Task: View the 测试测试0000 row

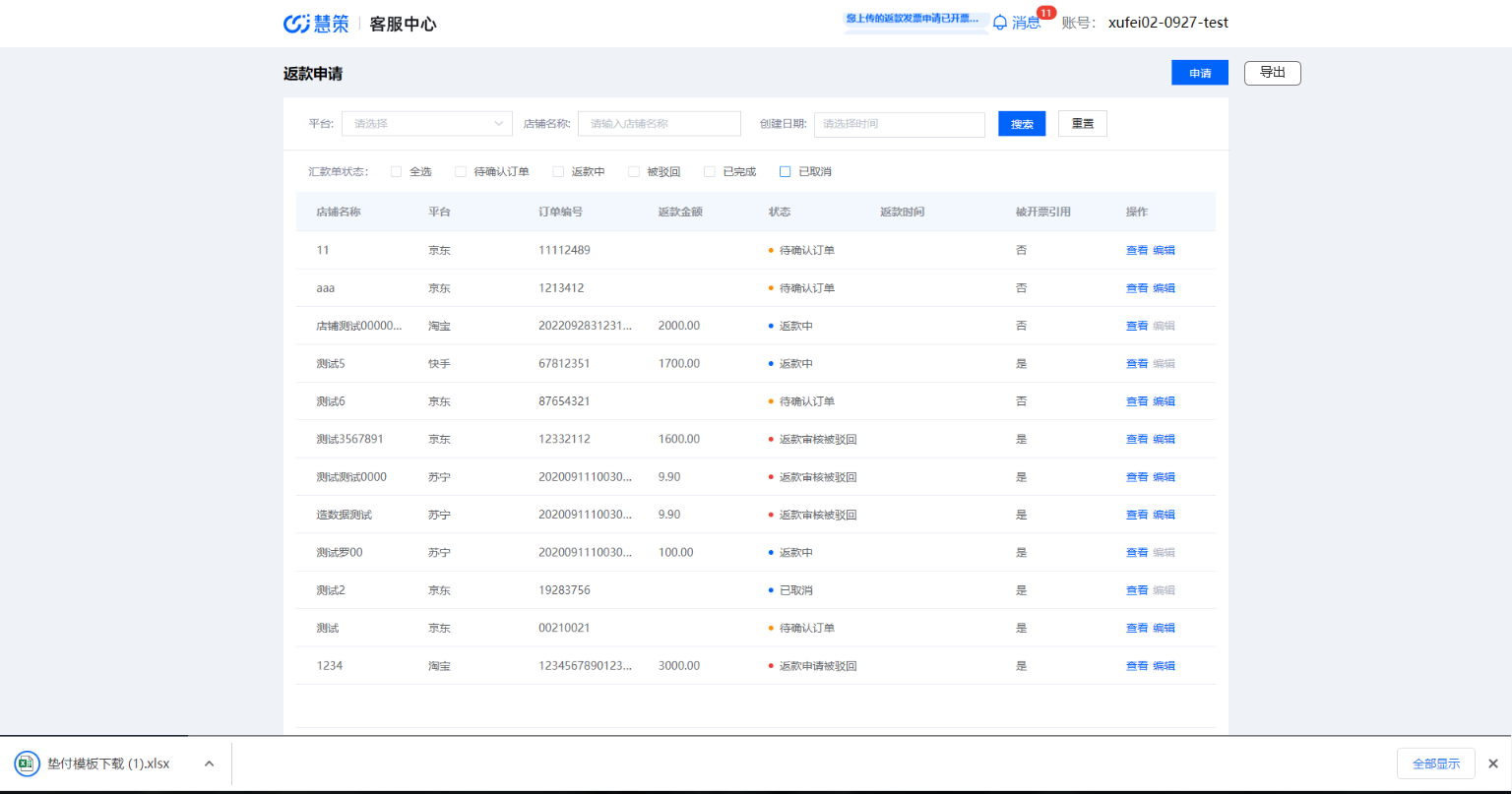Action: click(x=1137, y=477)
